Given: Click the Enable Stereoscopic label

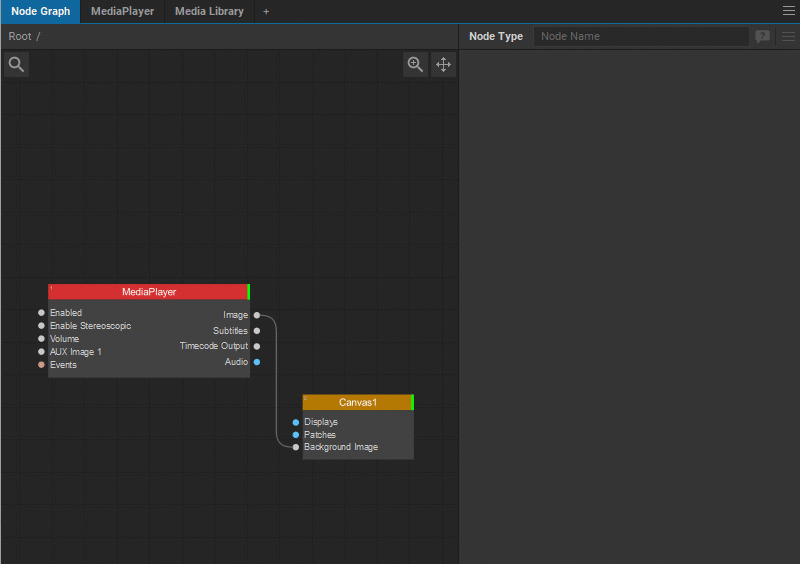Looking at the screenshot, I should pos(90,326).
